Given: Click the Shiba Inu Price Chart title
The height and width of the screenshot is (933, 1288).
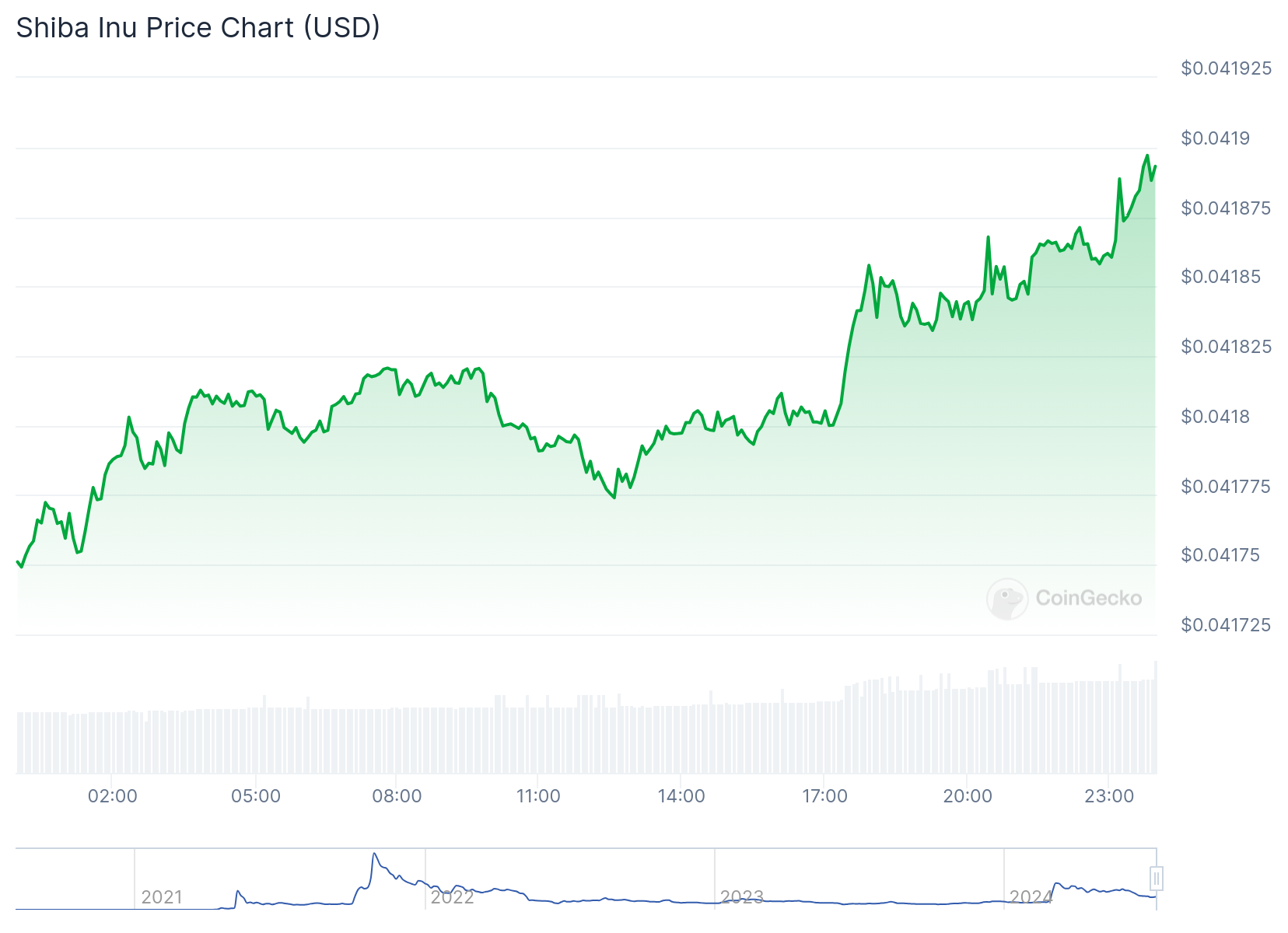Looking at the screenshot, I should click(198, 28).
